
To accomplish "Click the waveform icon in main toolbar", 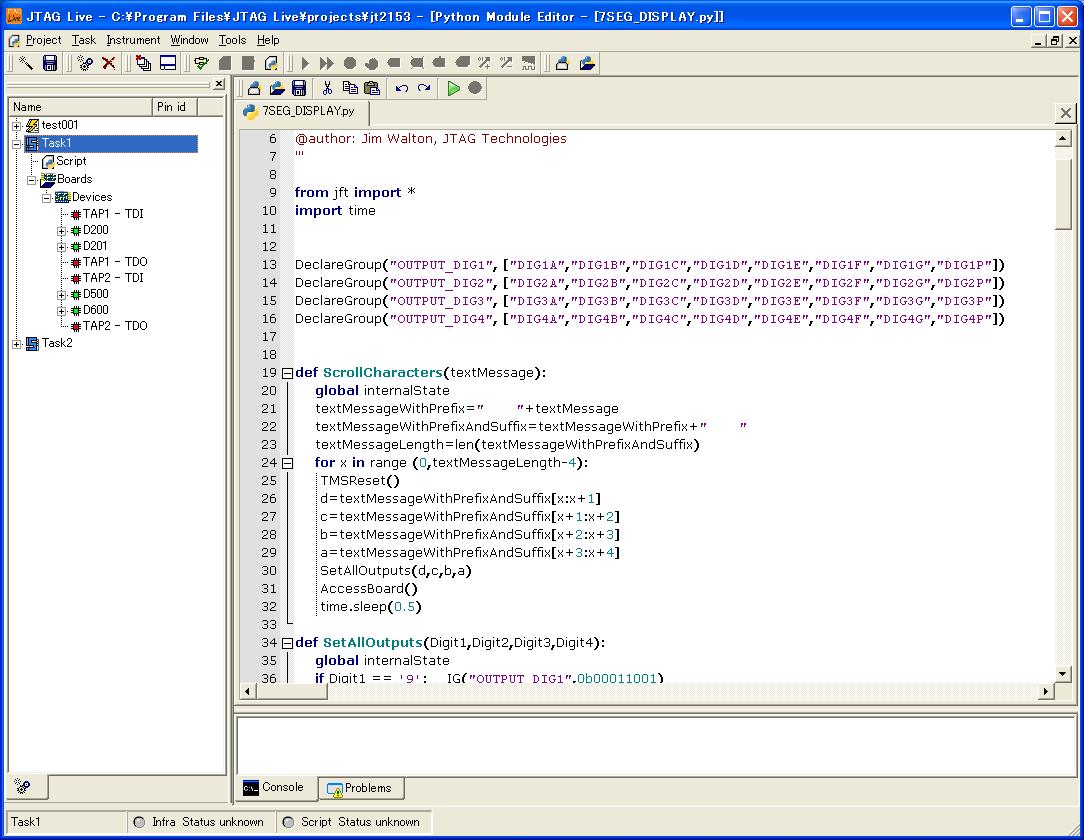I will click(528, 64).
